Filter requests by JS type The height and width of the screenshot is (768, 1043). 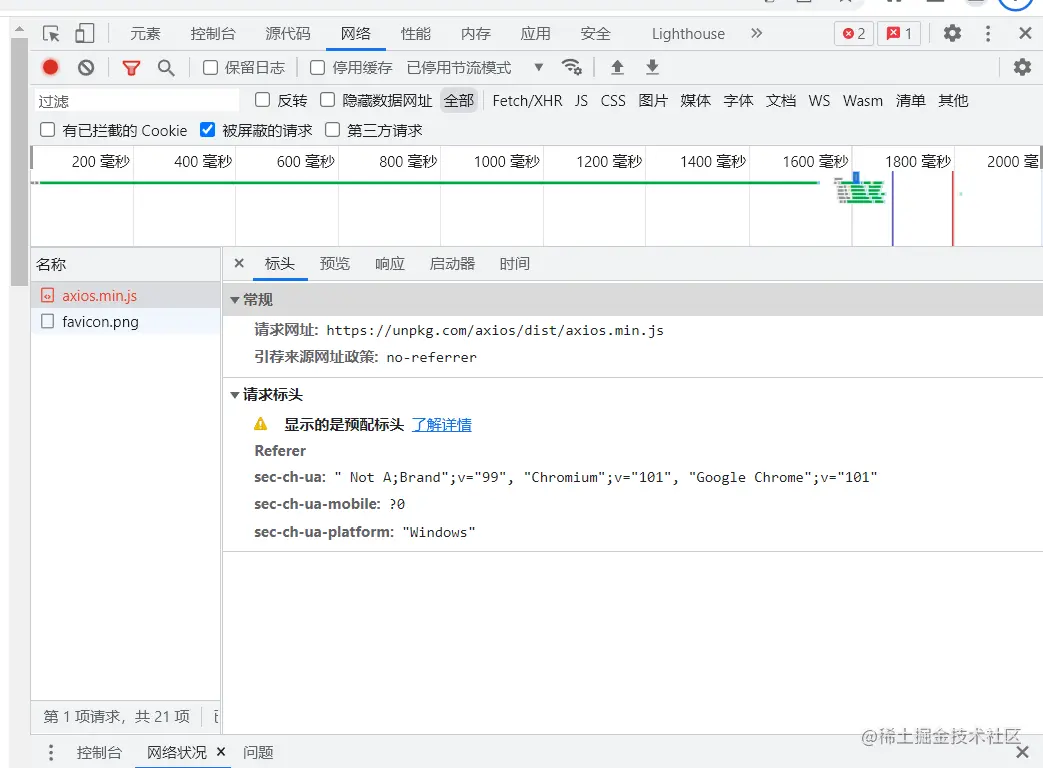[583, 100]
